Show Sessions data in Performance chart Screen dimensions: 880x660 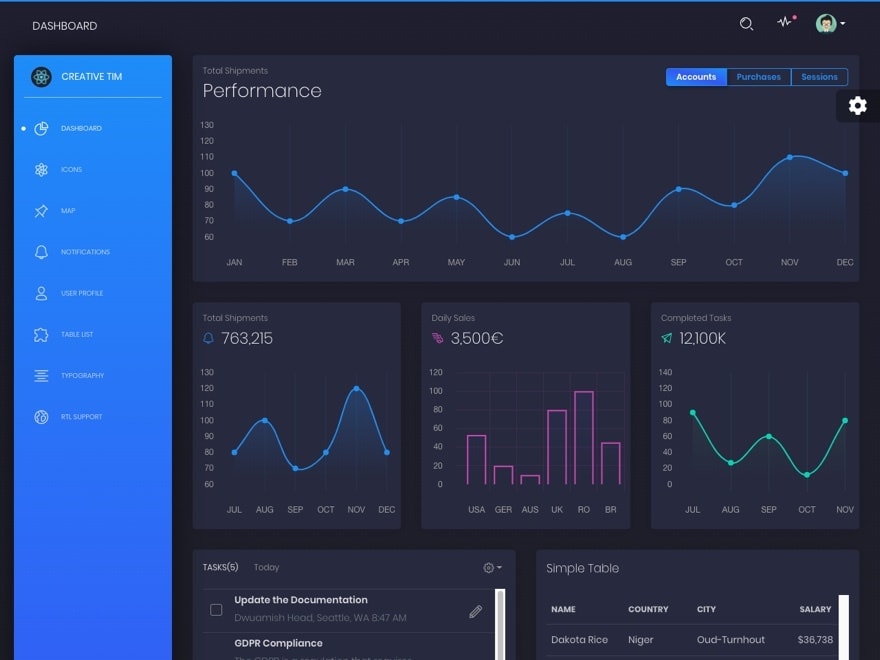(x=819, y=77)
